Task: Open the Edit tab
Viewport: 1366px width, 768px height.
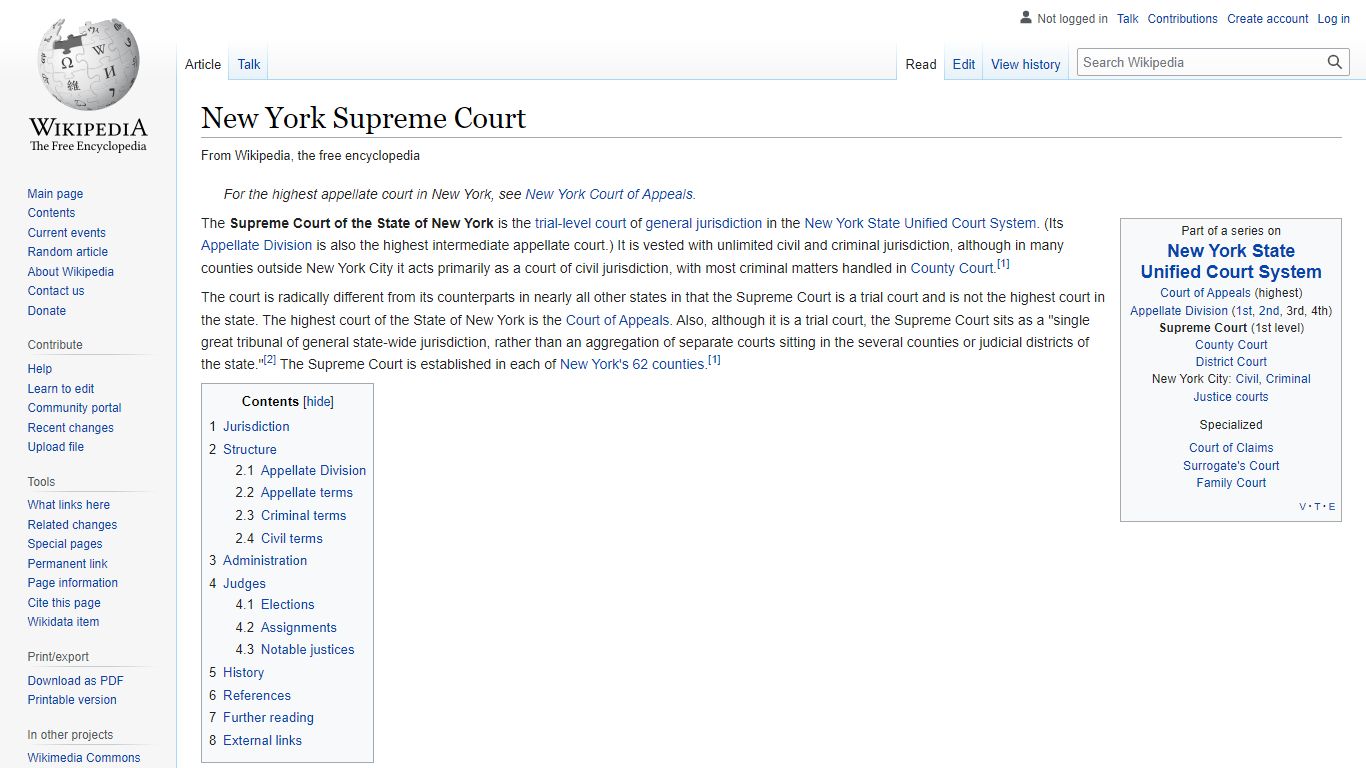Action: [964, 64]
